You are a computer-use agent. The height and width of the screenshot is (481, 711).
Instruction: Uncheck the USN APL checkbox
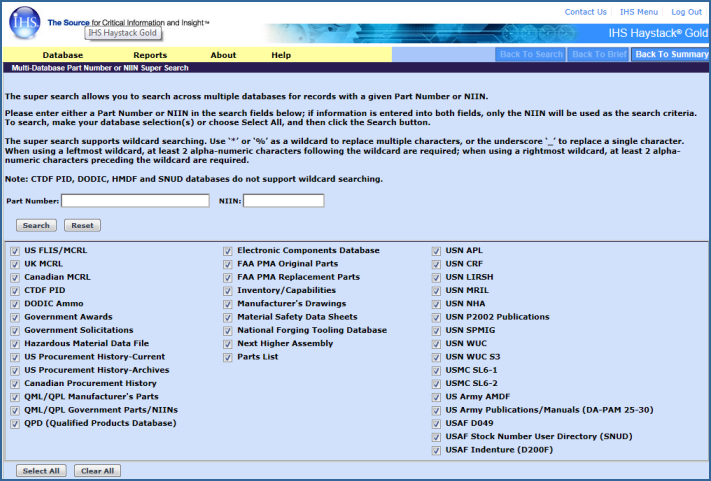(x=436, y=251)
